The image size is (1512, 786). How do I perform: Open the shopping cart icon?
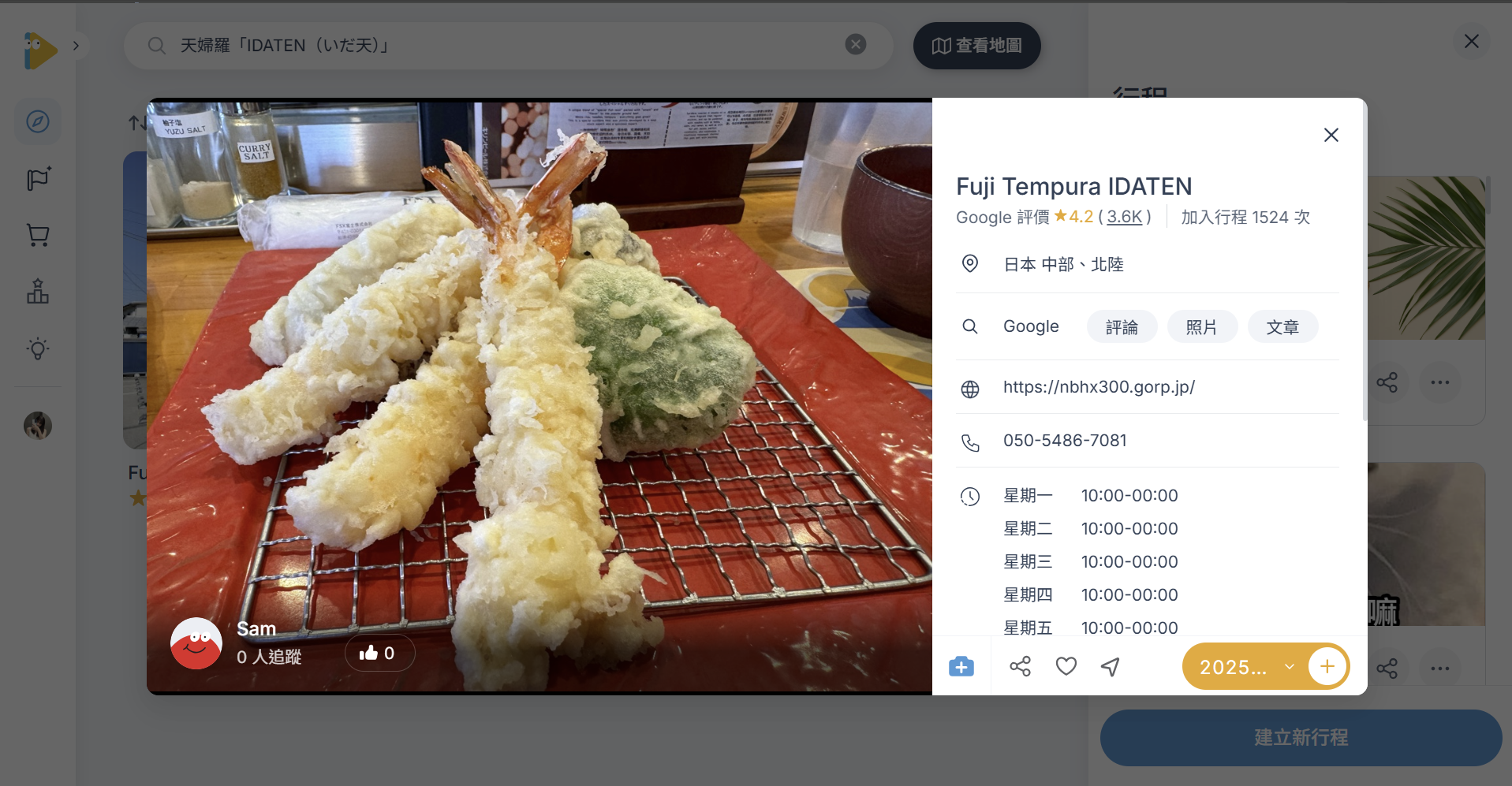(x=38, y=235)
